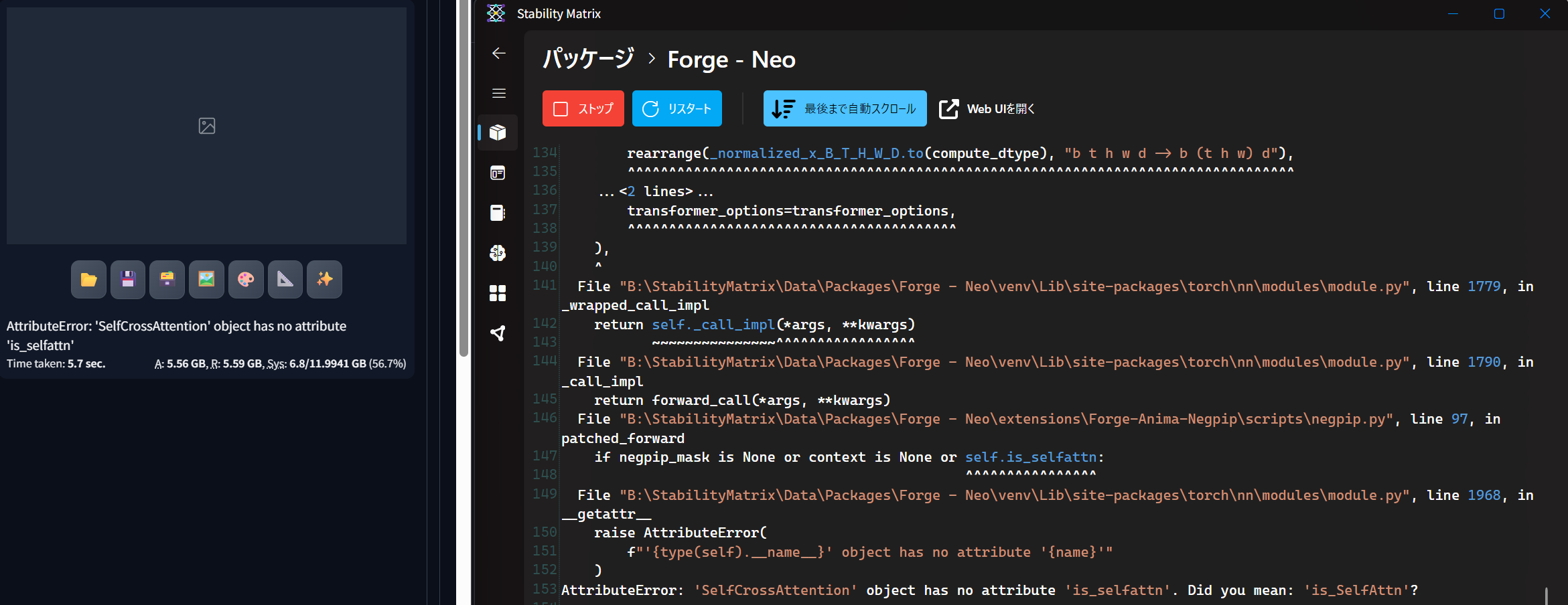Click the floppy disk save image button

pyautogui.click(x=128, y=279)
